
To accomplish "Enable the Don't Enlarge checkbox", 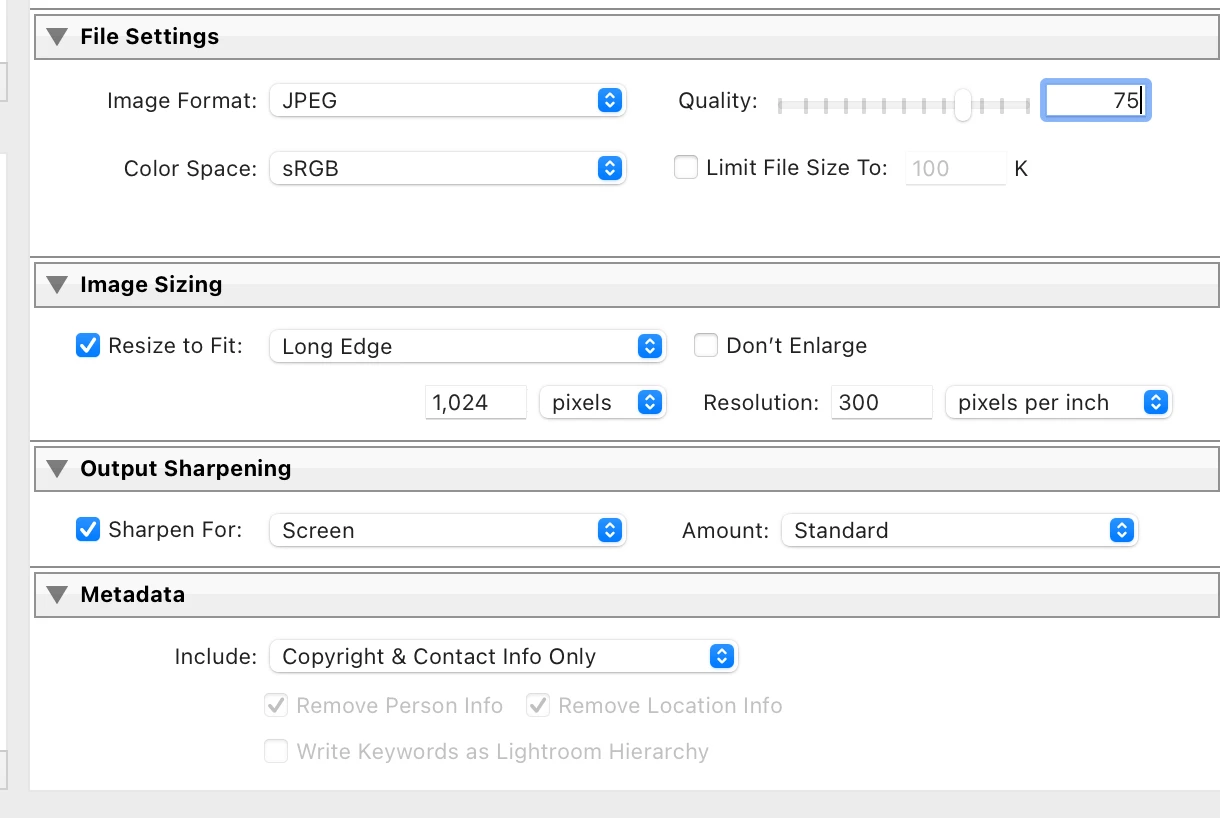I will coord(706,346).
